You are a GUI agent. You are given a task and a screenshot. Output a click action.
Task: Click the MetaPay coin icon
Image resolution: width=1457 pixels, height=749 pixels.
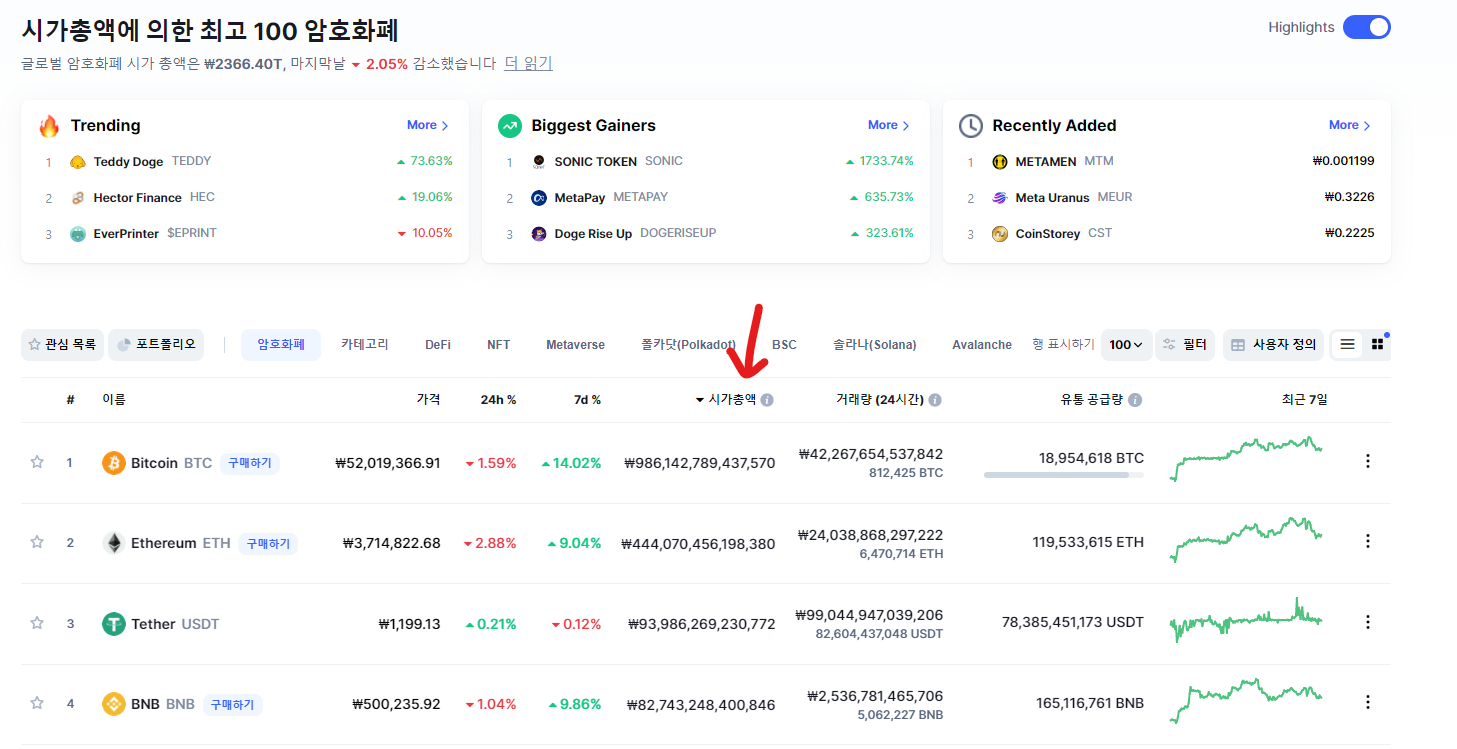[539, 198]
